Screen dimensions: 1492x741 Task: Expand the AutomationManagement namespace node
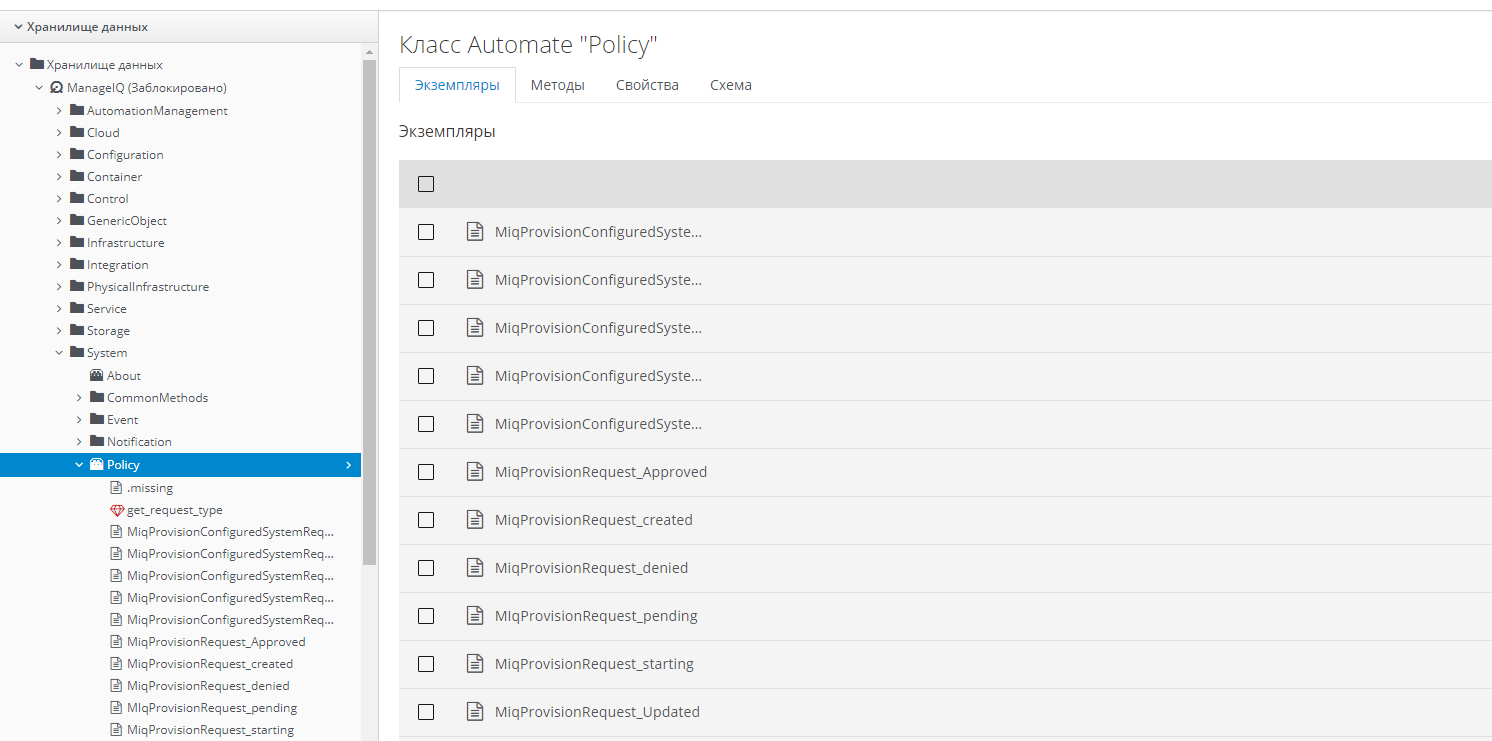pos(59,111)
